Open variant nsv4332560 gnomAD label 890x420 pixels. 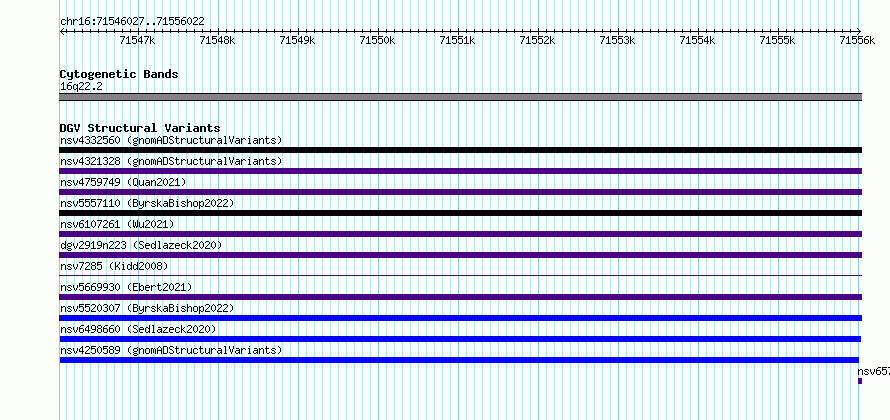[171, 140]
